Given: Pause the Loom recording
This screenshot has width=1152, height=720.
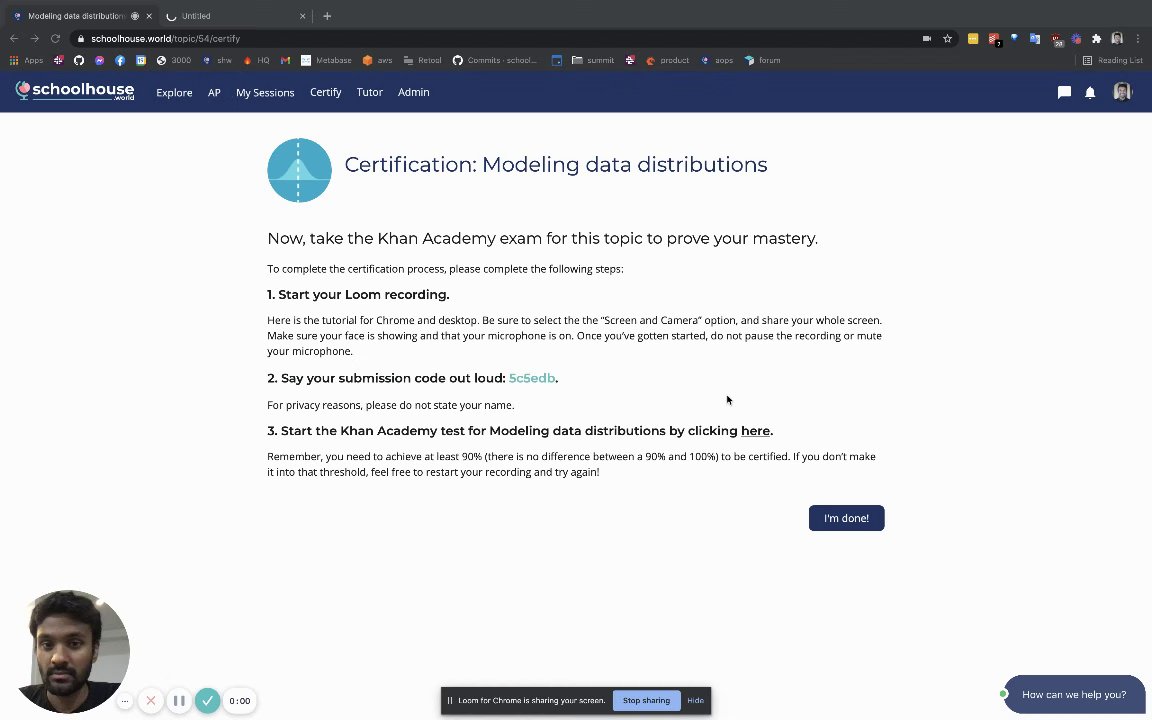Looking at the screenshot, I should coord(179,701).
